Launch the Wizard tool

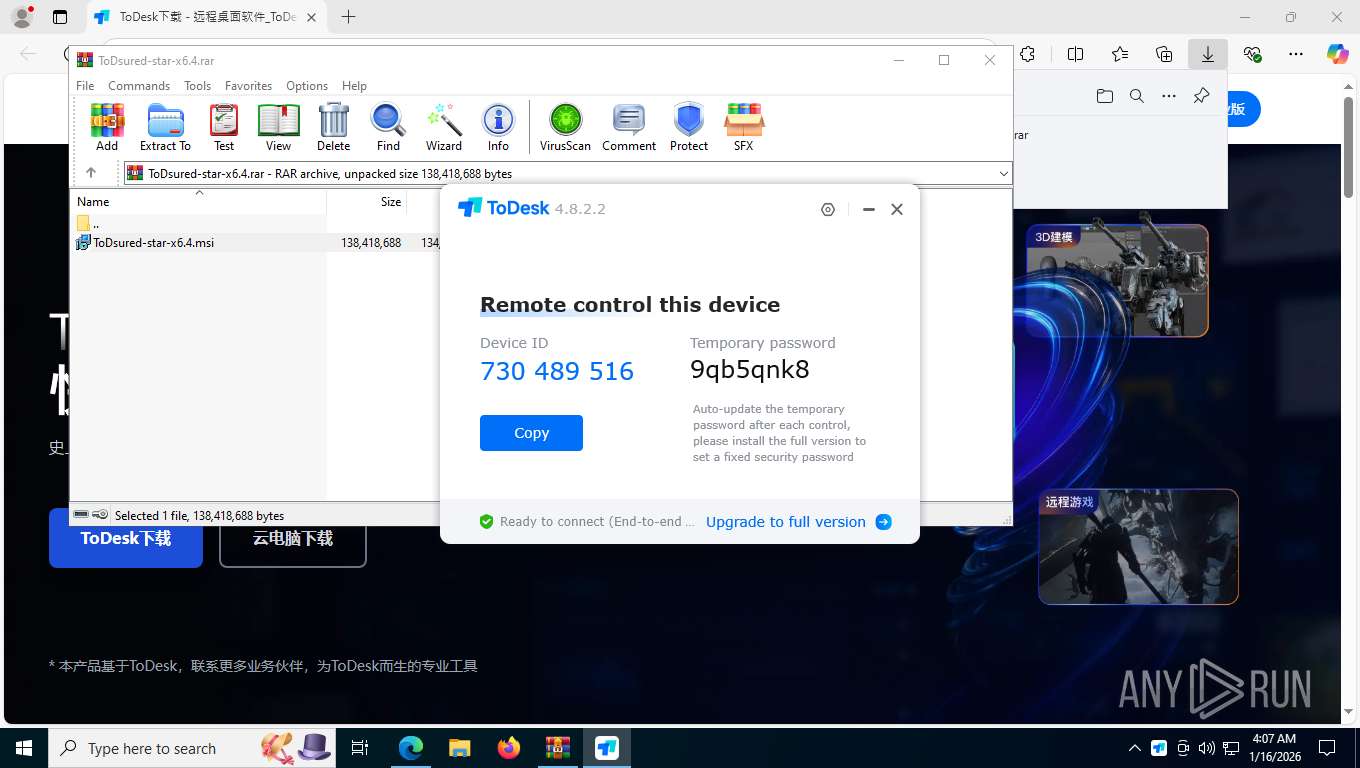point(444,127)
